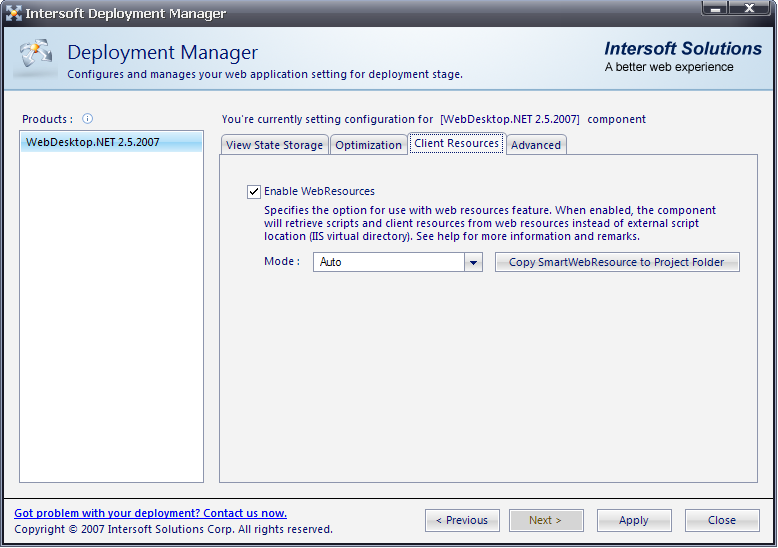Go back with the Previous button
Image resolution: width=778 pixels, height=548 pixels.
pyautogui.click(x=462, y=520)
